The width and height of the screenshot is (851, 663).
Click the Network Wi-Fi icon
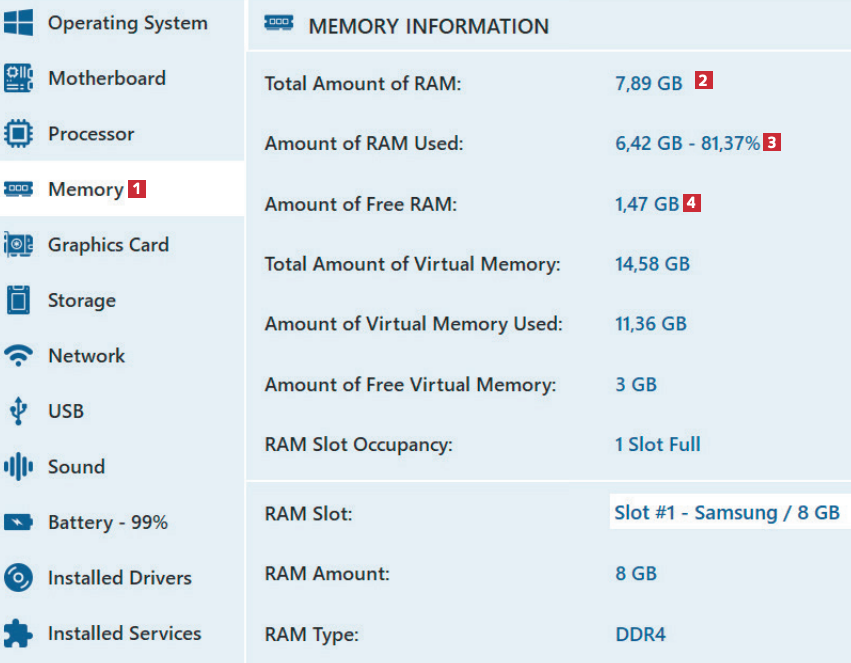18,356
